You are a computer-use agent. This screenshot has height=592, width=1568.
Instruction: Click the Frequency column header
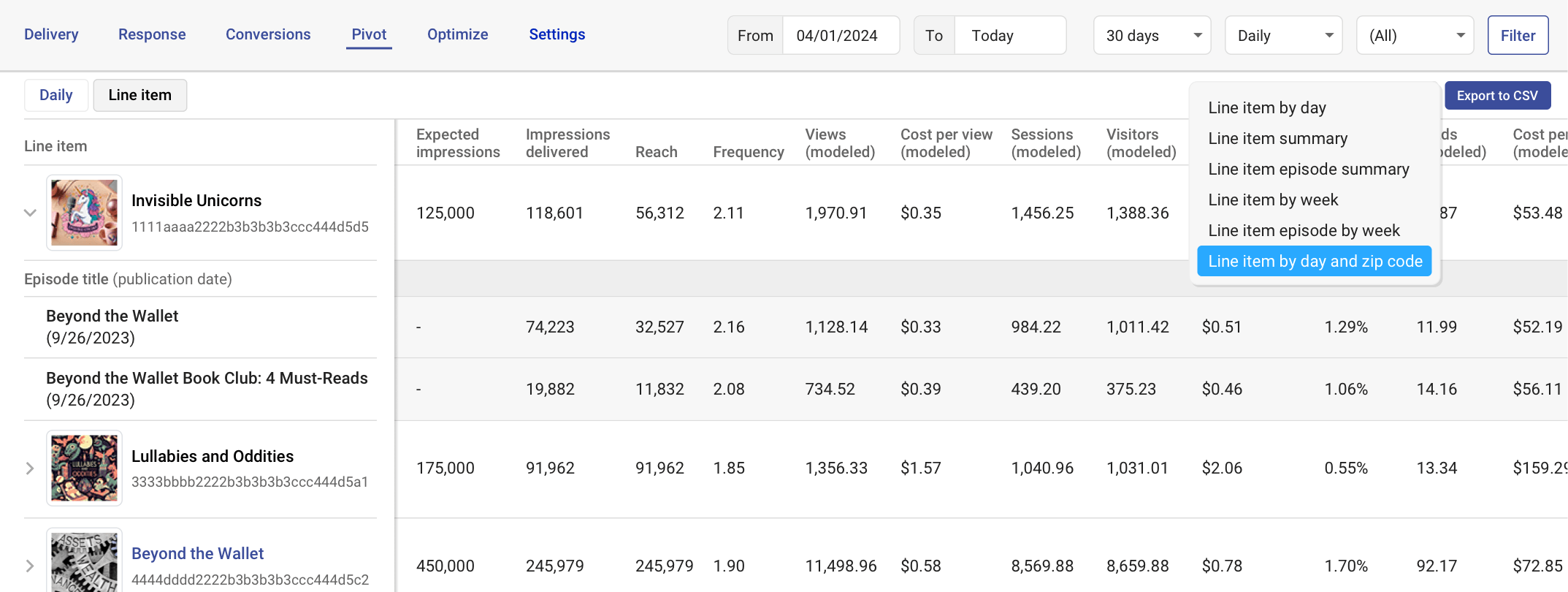tap(749, 152)
